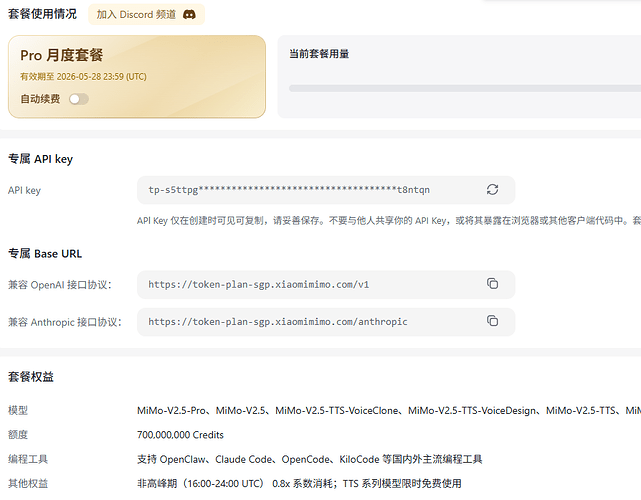This screenshot has width=641, height=500.
Task: Copy the Anthropic-compatible base URL
Action: click(492, 321)
